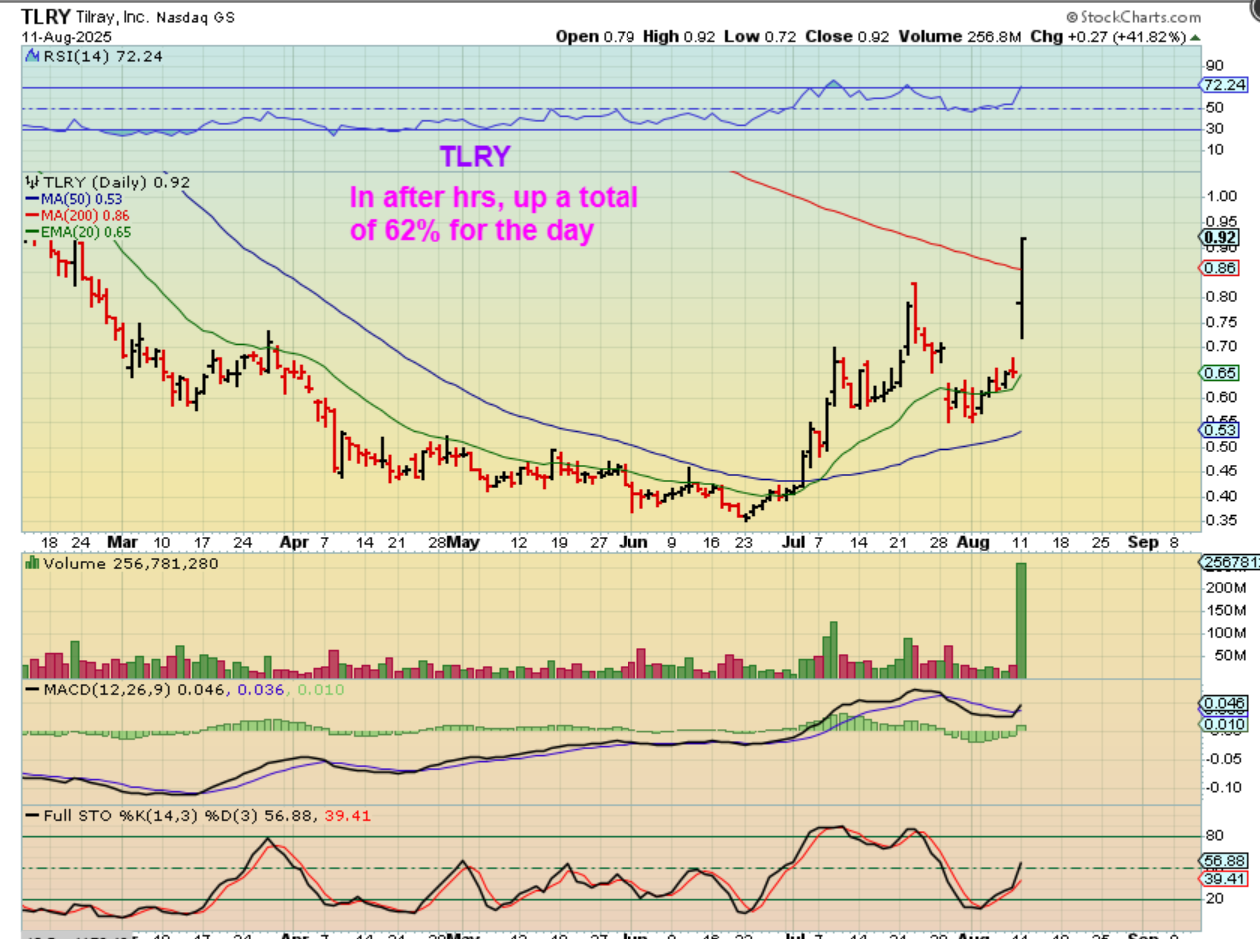
Task: Click the pink after hrs annotation text
Action: pos(493,213)
